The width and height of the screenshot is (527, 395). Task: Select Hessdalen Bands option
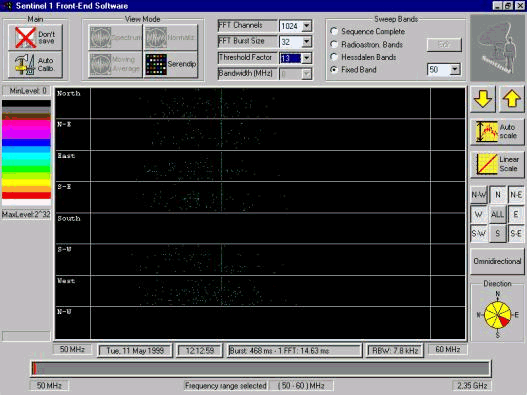click(x=334, y=57)
